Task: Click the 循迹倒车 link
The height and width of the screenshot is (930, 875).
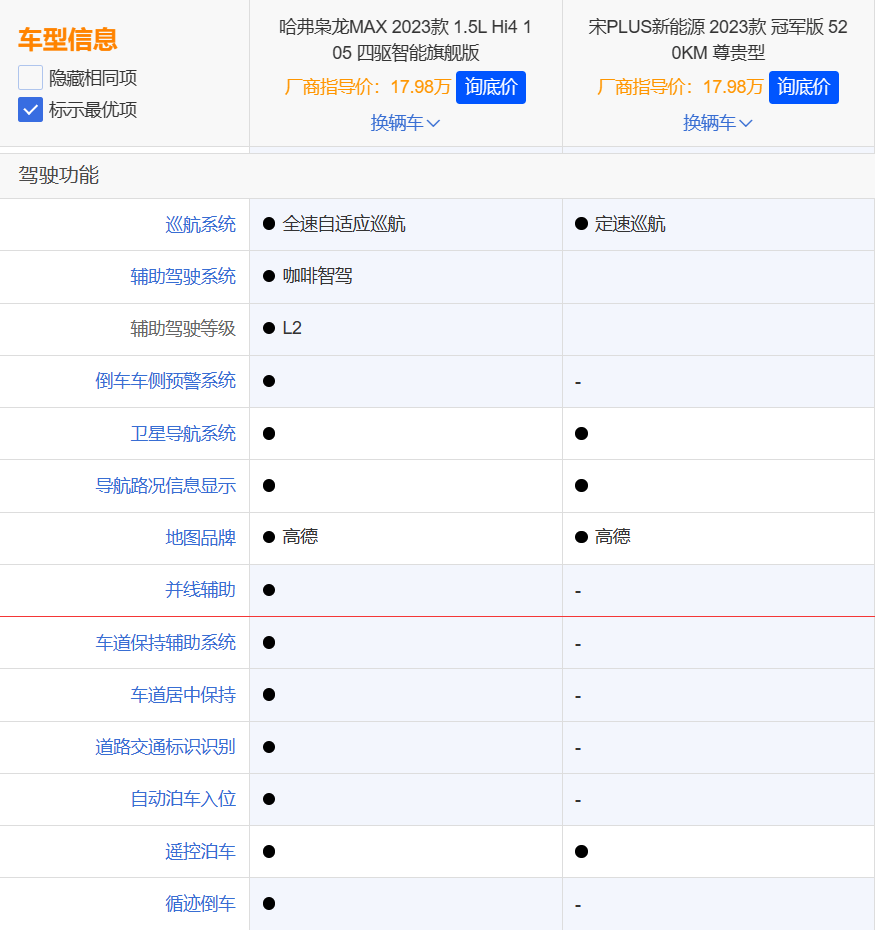Action: pyautogui.click(x=201, y=904)
